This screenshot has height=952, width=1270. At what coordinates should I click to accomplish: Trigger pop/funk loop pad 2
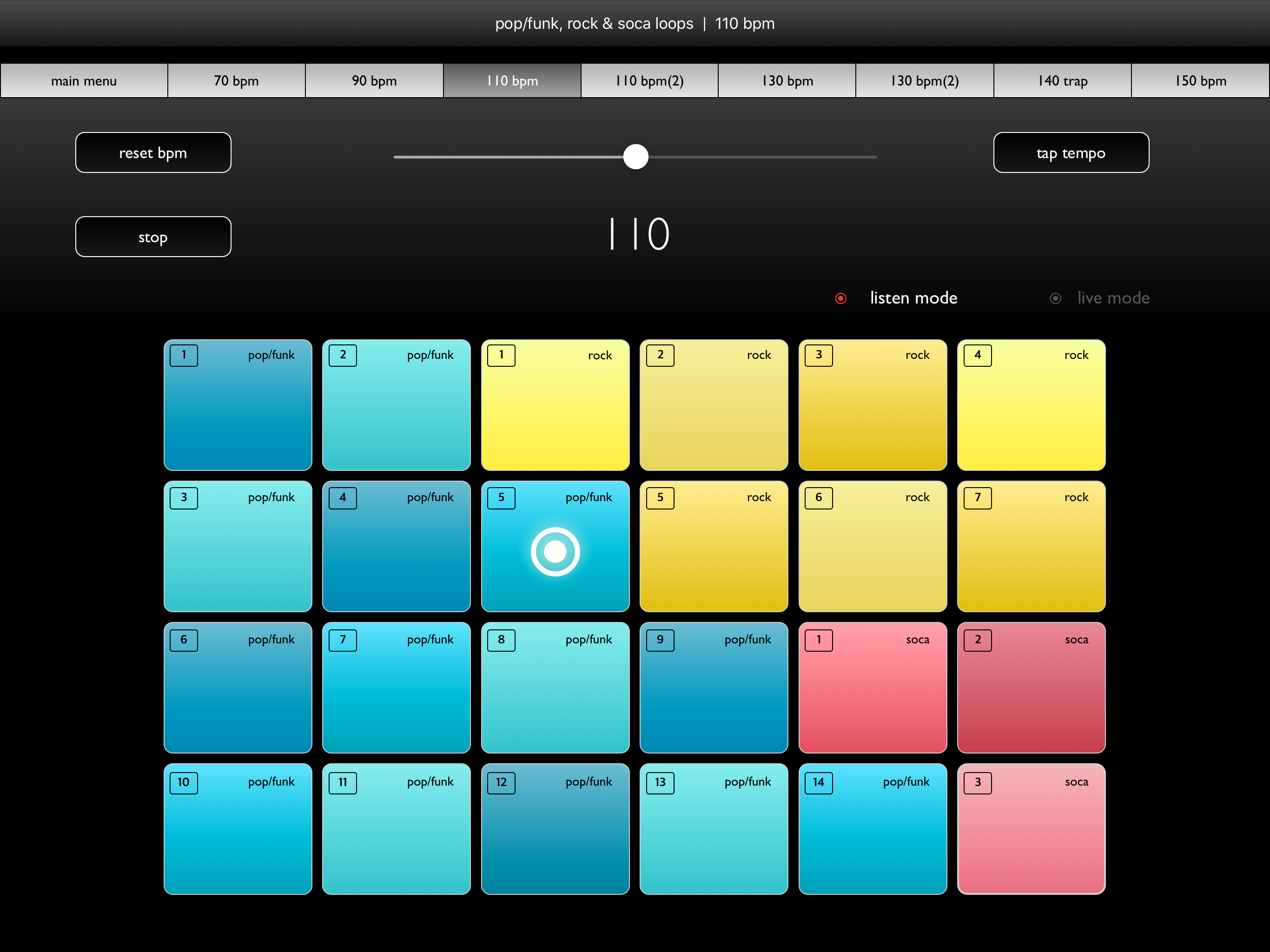coord(397,405)
